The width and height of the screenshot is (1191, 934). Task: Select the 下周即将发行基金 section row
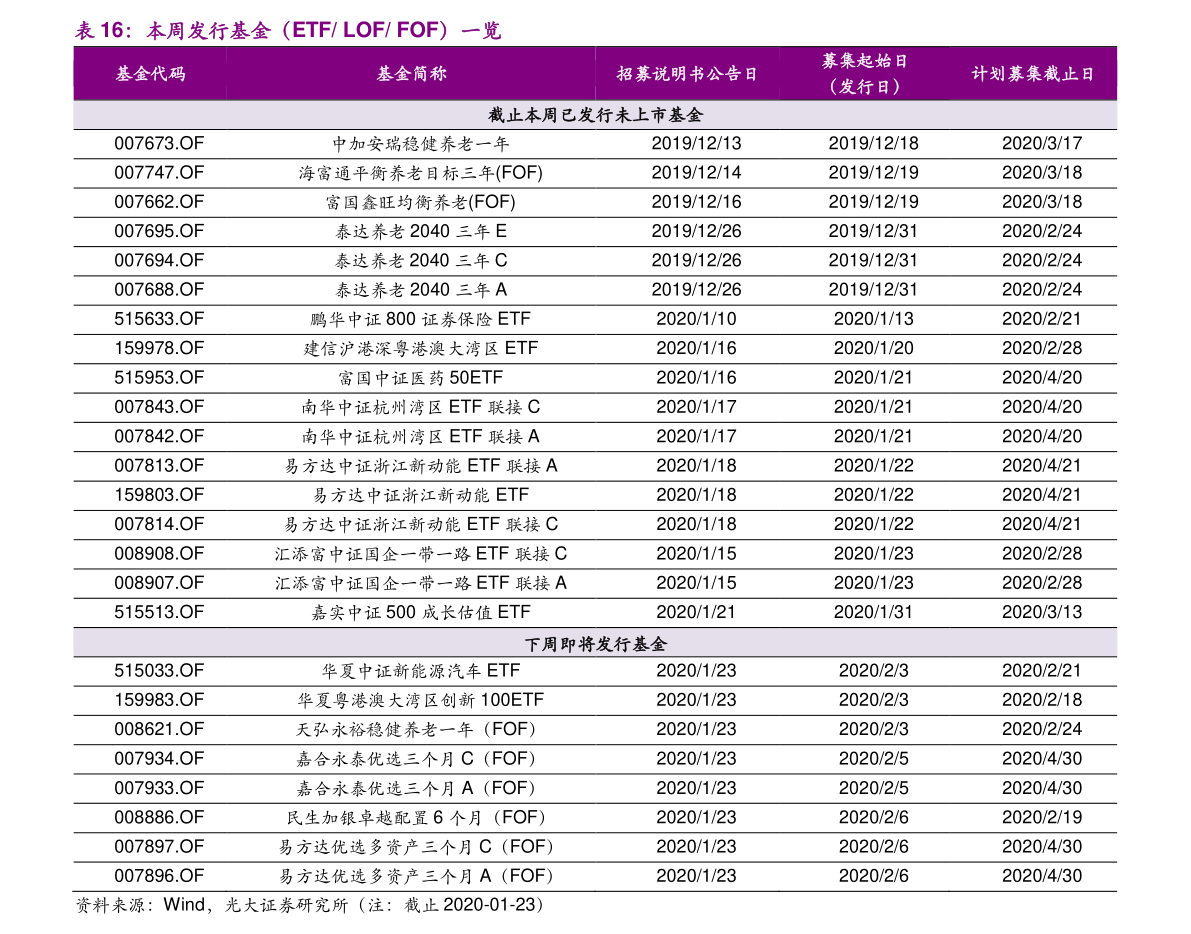[x=595, y=644]
